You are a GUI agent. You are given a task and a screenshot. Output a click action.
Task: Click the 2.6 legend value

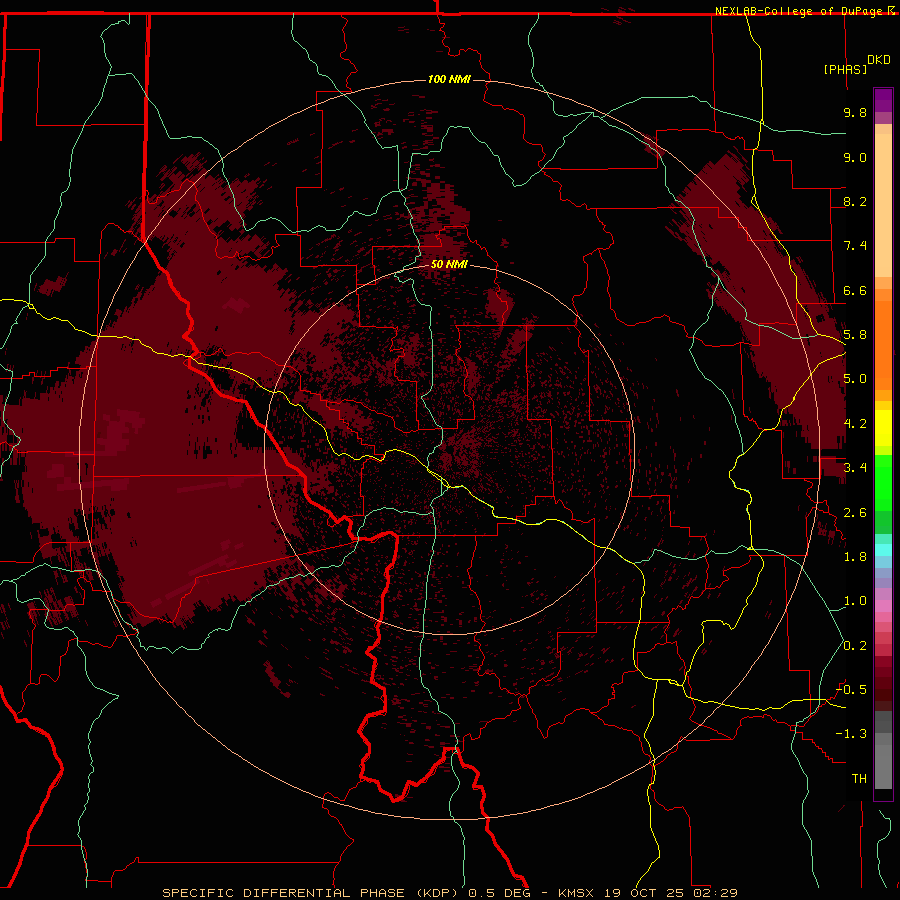pos(855,513)
